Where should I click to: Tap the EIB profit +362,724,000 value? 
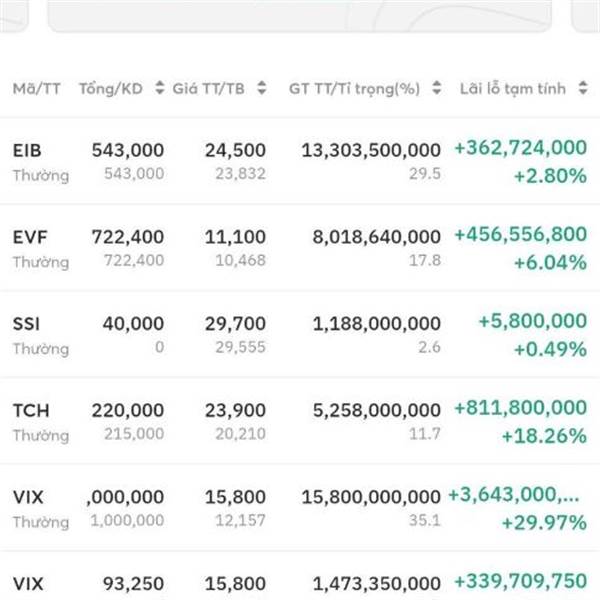click(x=520, y=148)
